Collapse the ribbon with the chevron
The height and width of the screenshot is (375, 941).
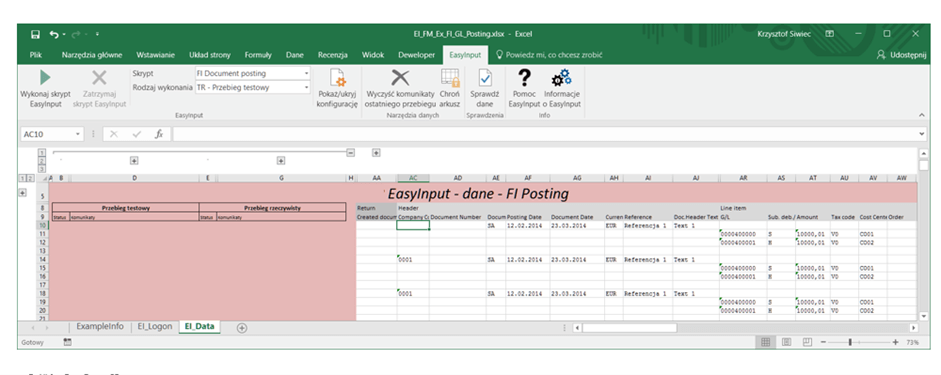(921, 114)
